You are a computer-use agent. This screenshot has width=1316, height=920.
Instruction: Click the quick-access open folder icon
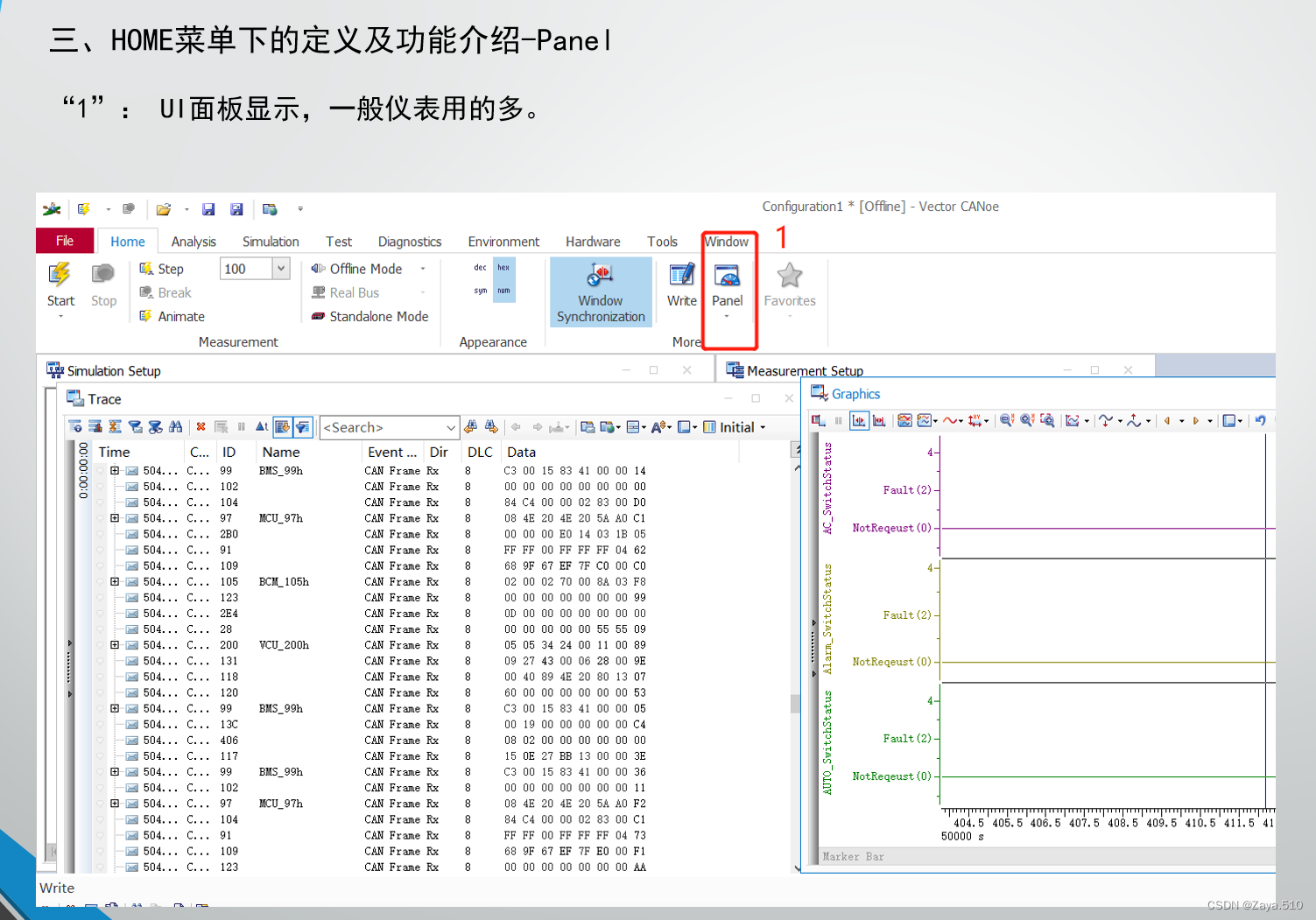point(163,209)
